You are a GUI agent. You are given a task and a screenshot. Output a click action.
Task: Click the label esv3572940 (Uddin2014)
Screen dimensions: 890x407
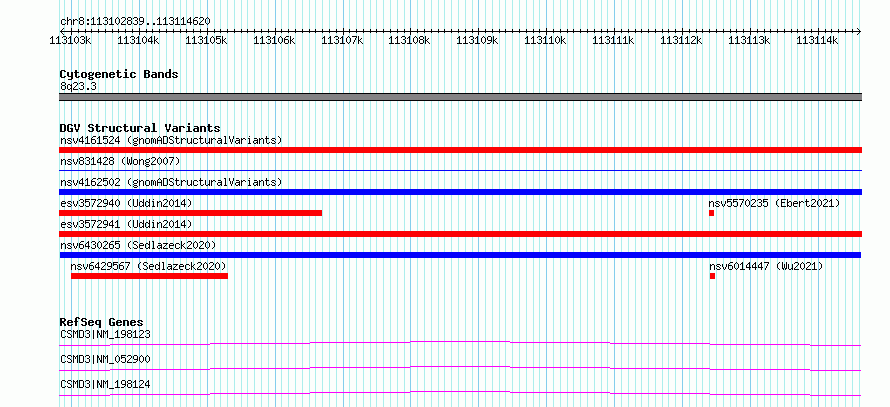[x=126, y=203]
